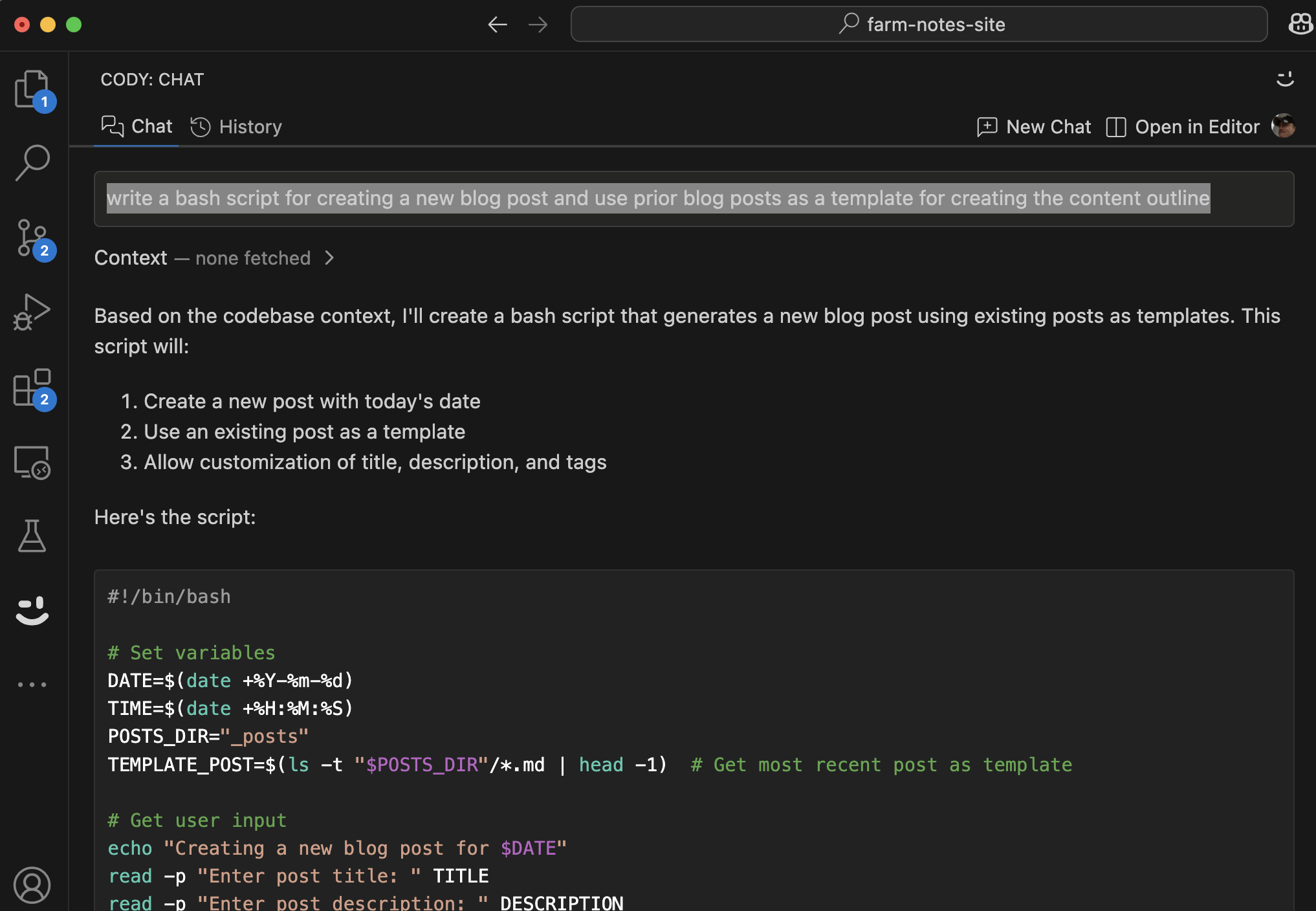This screenshot has width=1316, height=911.
Task: Maximize the window with green button
Action: (74, 25)
